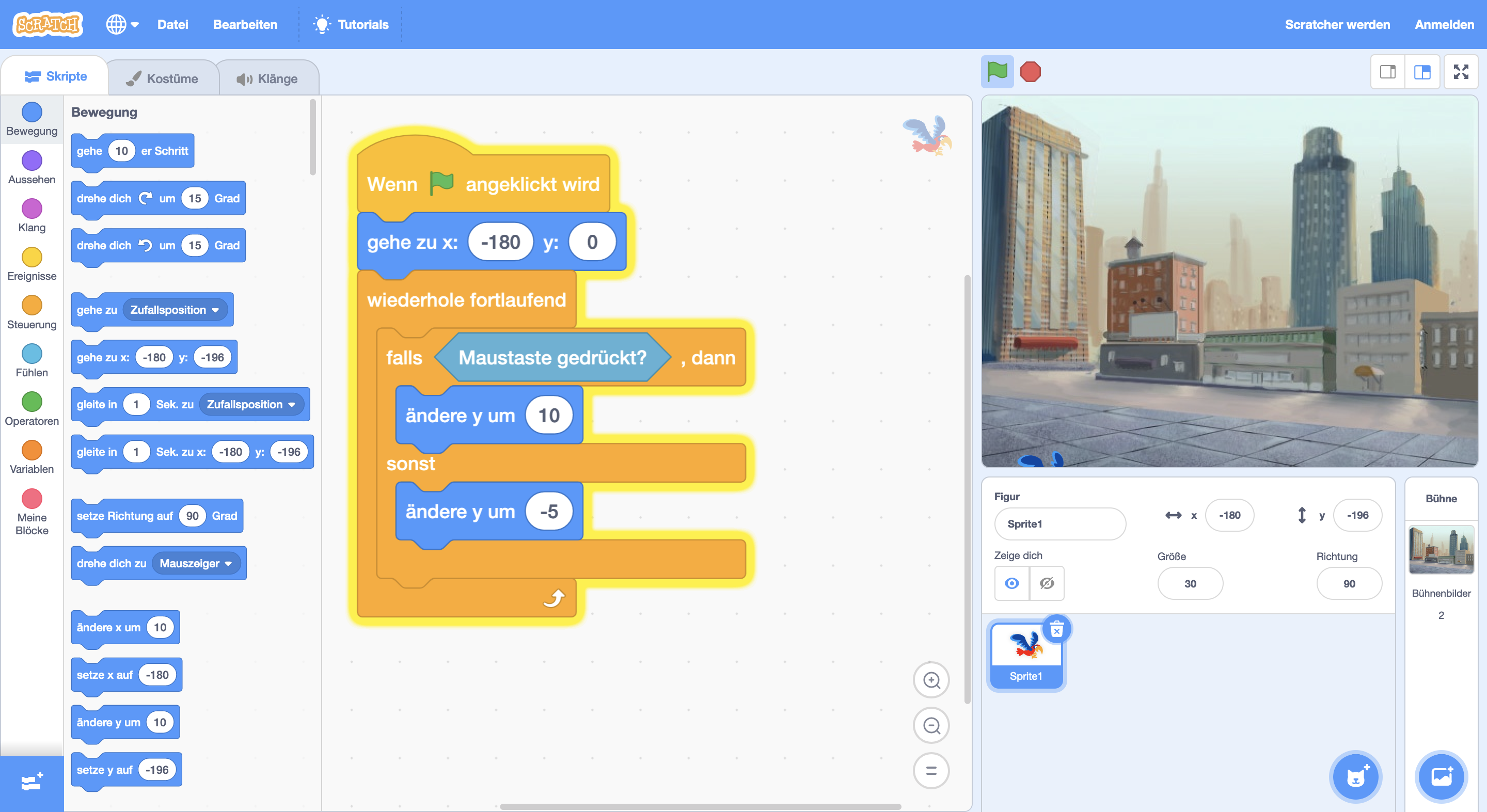The height and width of the screenshot is (812, 1487).
Task: Select the Fühlen category color circle
Action: (x=31, y=353)
